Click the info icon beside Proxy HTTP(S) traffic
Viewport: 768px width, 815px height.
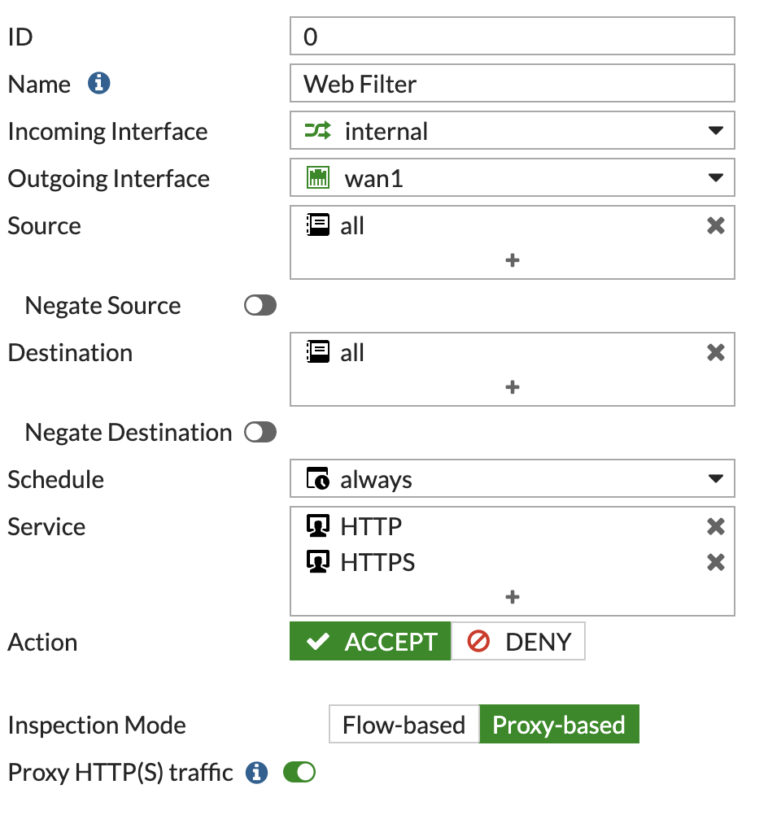(255, 772)
